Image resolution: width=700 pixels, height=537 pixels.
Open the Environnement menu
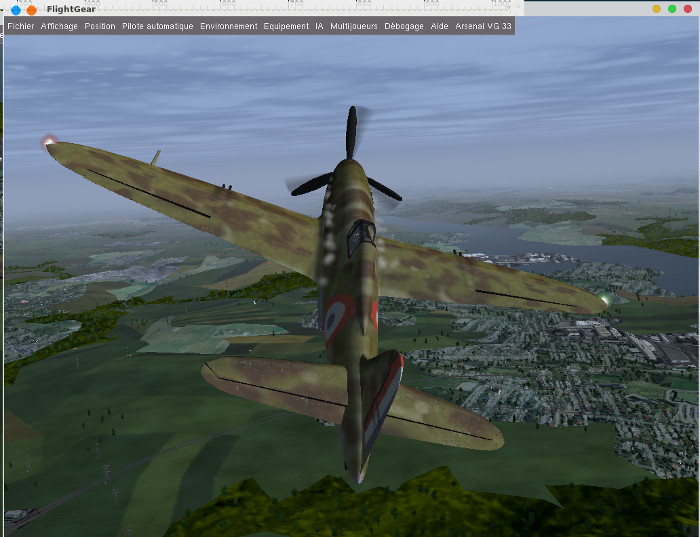(228, 26)
